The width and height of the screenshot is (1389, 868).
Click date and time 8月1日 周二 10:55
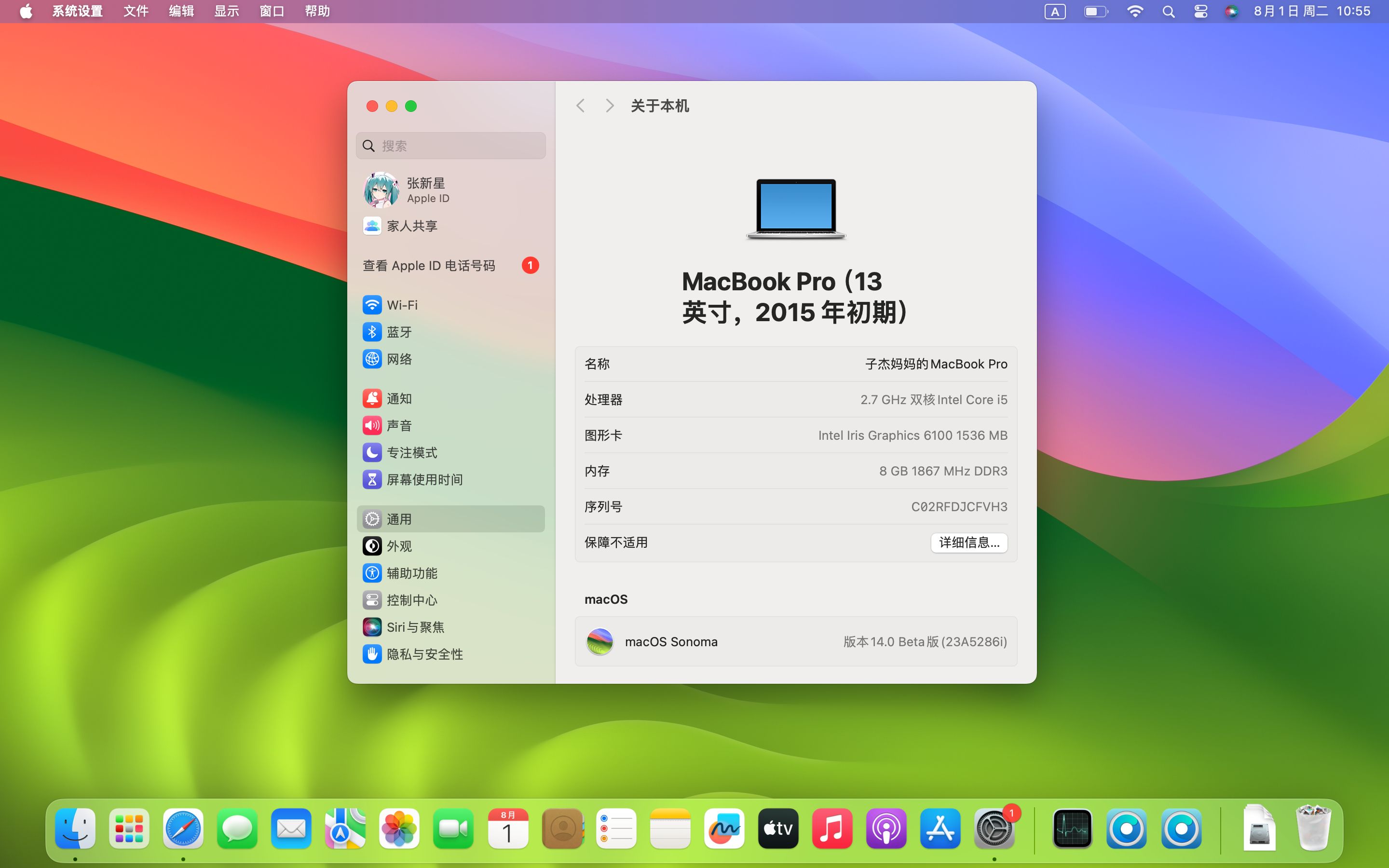coord(1312,11)
